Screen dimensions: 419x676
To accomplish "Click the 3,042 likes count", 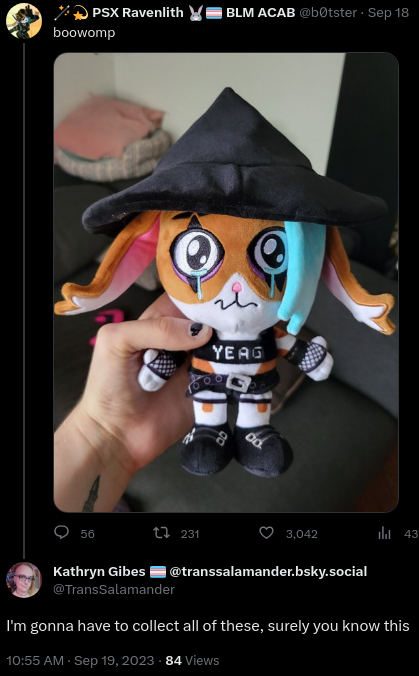I will (302, 534).
